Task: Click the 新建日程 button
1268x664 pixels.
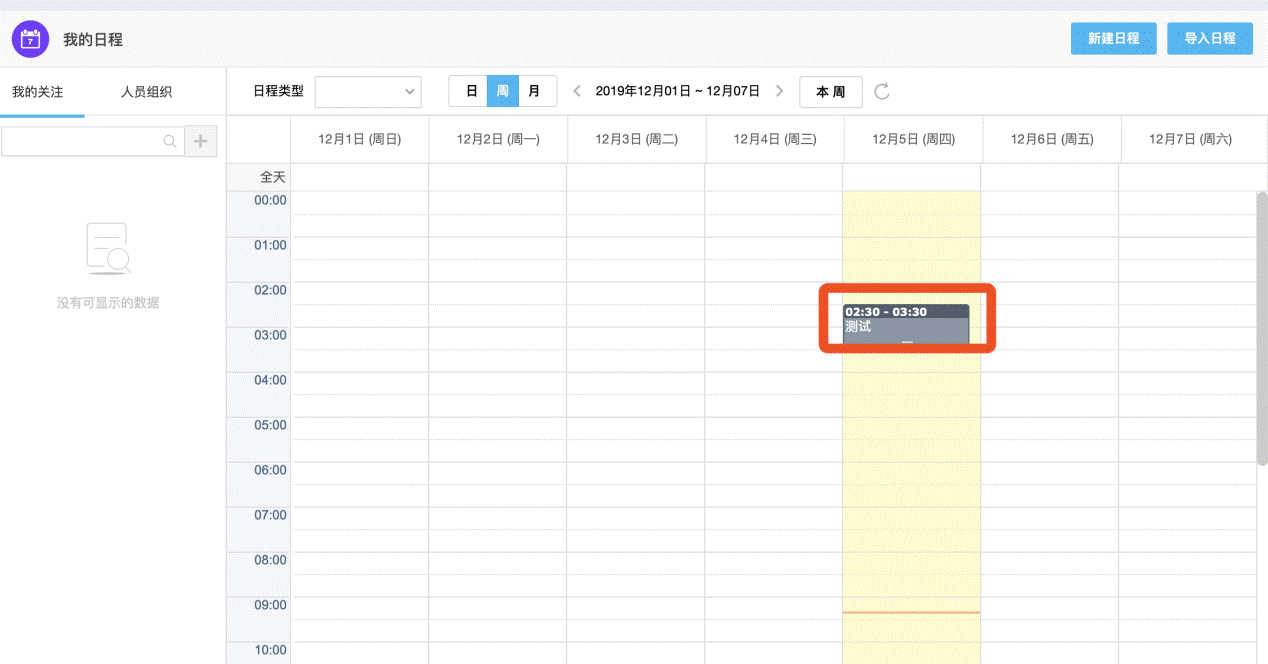Action: click(x=1113, y=38)
